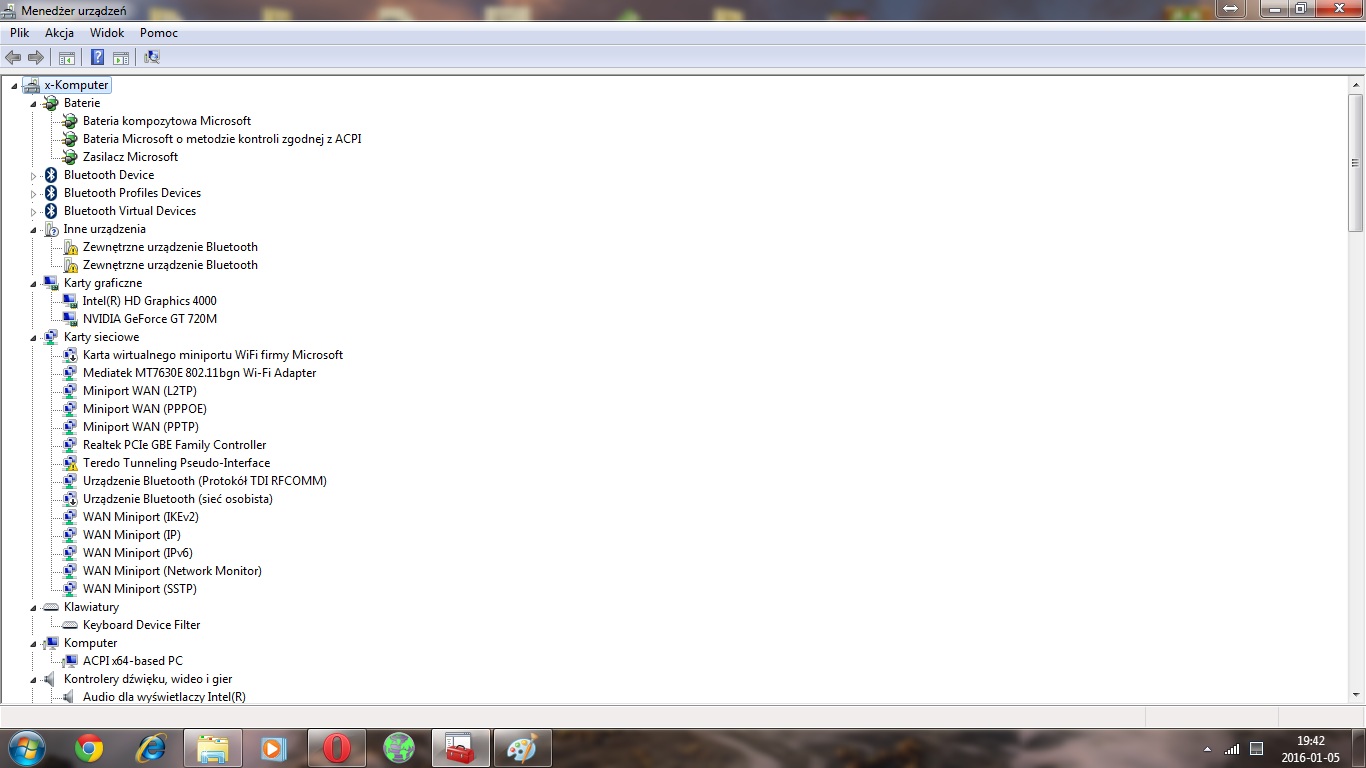1366x768 pixels.
Task: Collapse the Inne urządzenia category
Action: pyautogui.click(x=33, y=229)
